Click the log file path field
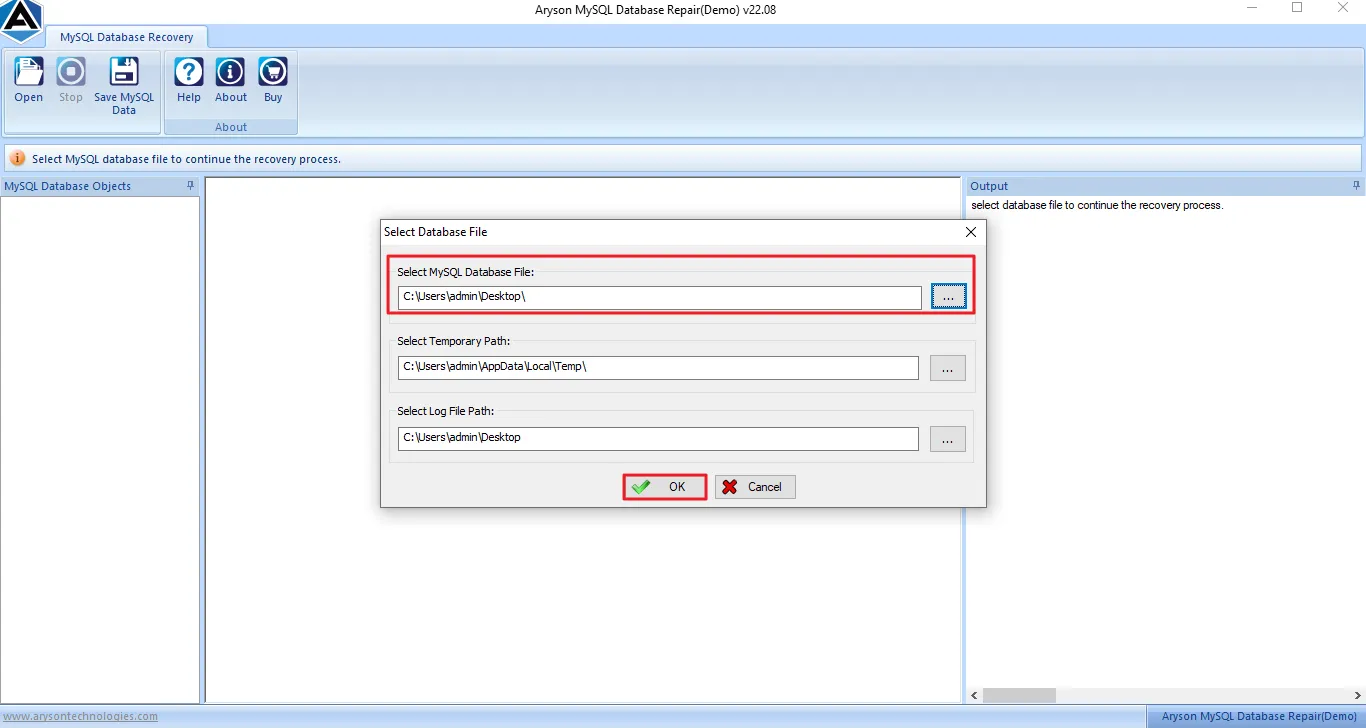The image size is (1366, 728). [x=658, y=438]
